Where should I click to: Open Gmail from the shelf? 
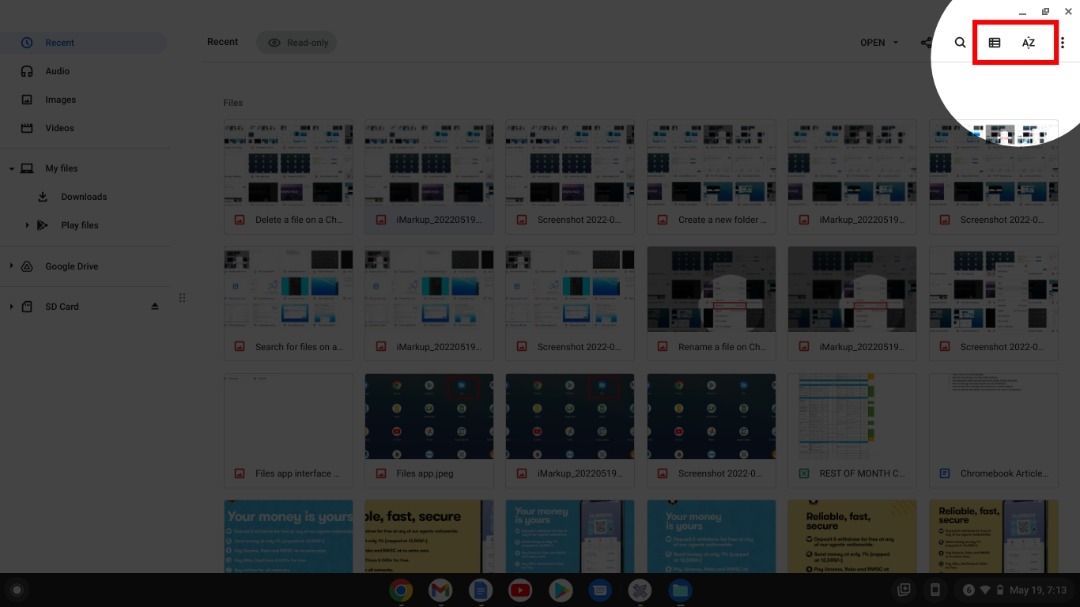pos(440,590)
